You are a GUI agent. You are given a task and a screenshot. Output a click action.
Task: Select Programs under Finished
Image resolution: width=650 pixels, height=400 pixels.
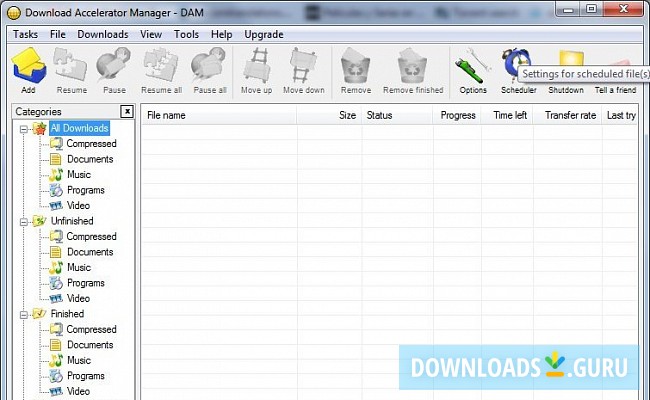click(x=86, y=376)
